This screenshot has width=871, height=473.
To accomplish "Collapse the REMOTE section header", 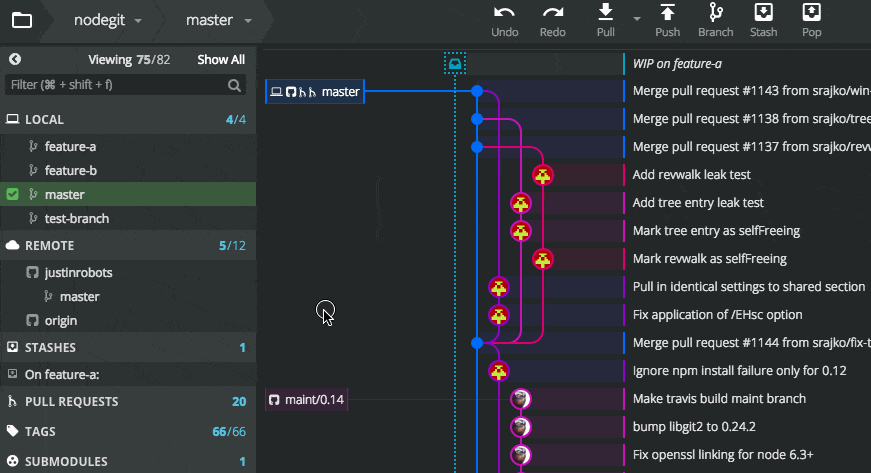I will pos(128,245).
